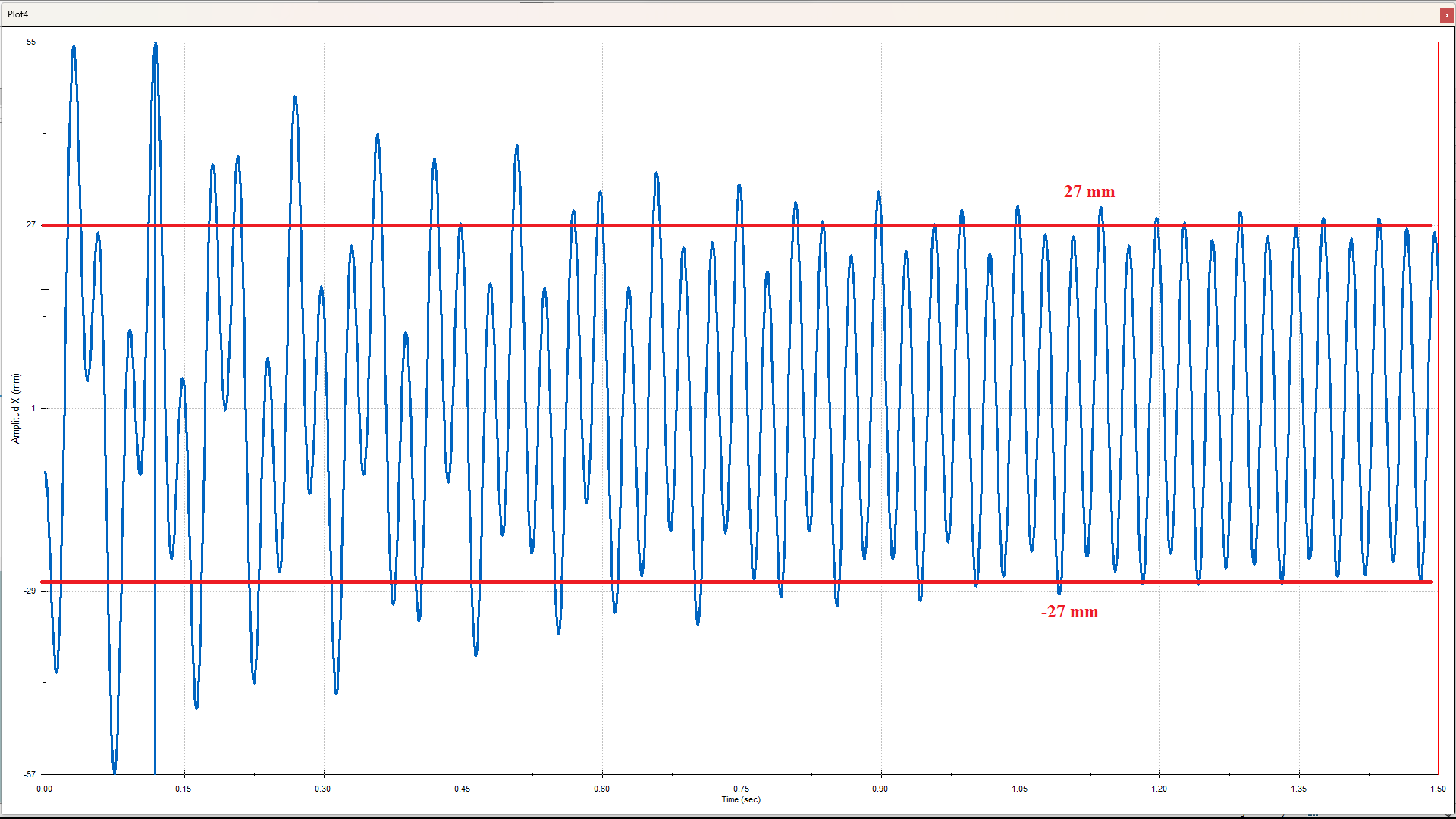This screenshot has width=1456, height=819.
Task: Click the 1.35 time axis tick label
Action: (x=1298, y=789)
